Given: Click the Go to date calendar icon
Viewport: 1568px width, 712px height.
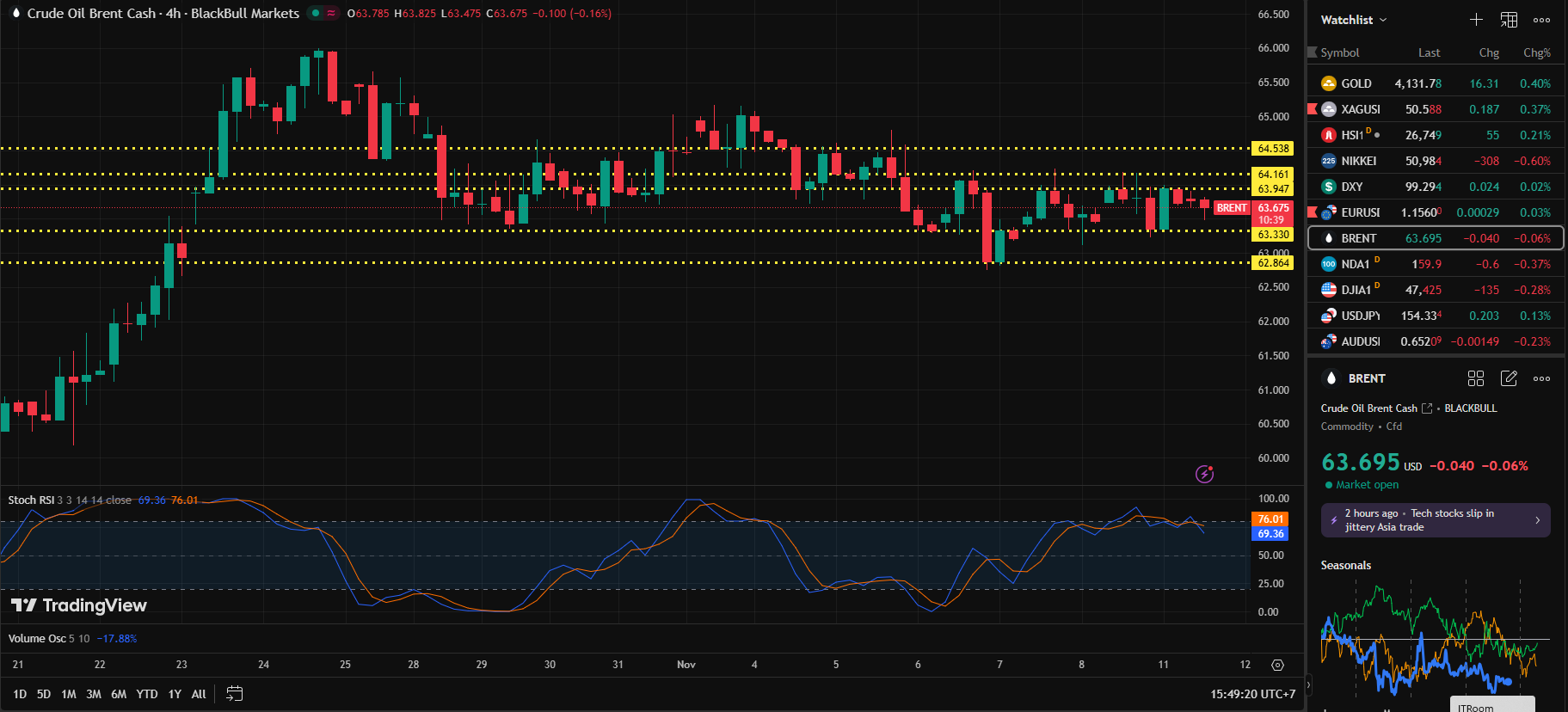Looking at the screenshot, I should click(x=234, y=694).
